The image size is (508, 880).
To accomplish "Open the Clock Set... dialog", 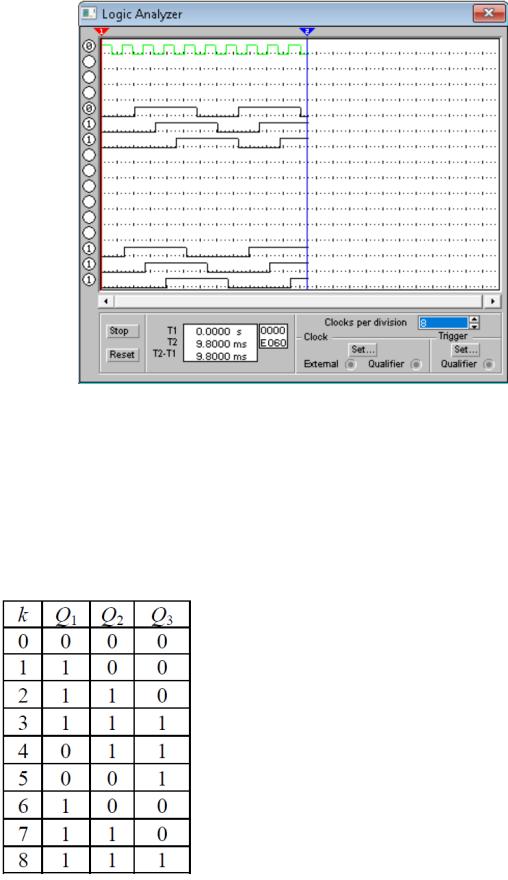I will pyautogui.click(x=363, y=350).
